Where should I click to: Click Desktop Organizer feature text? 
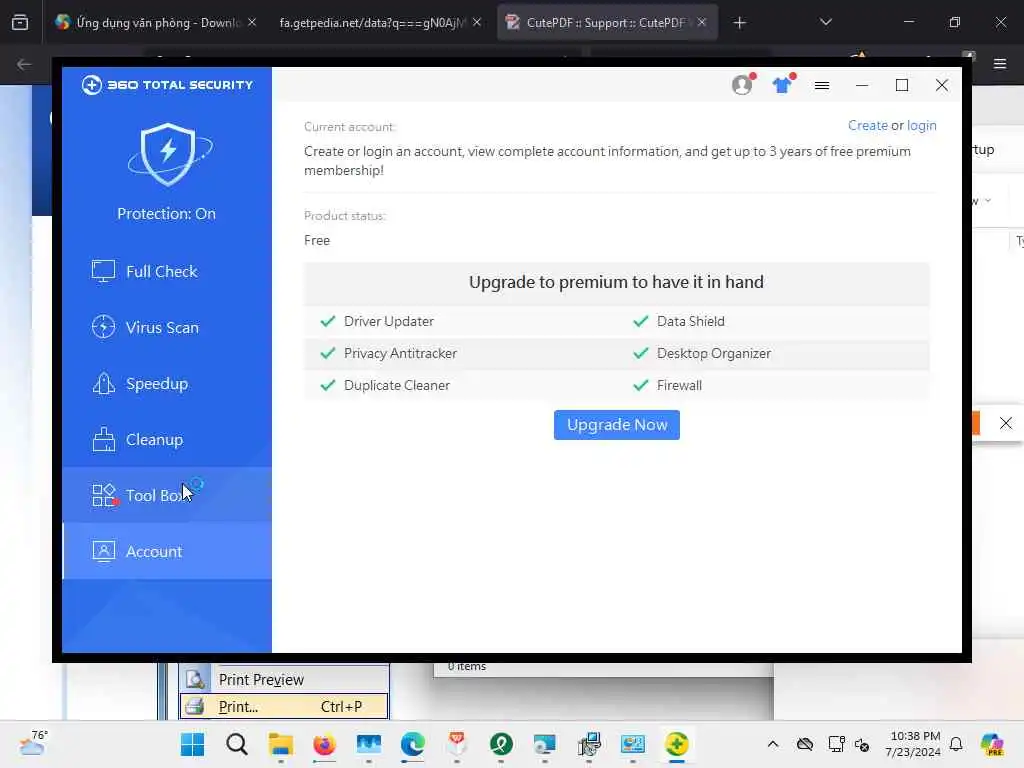click(714, 353)
